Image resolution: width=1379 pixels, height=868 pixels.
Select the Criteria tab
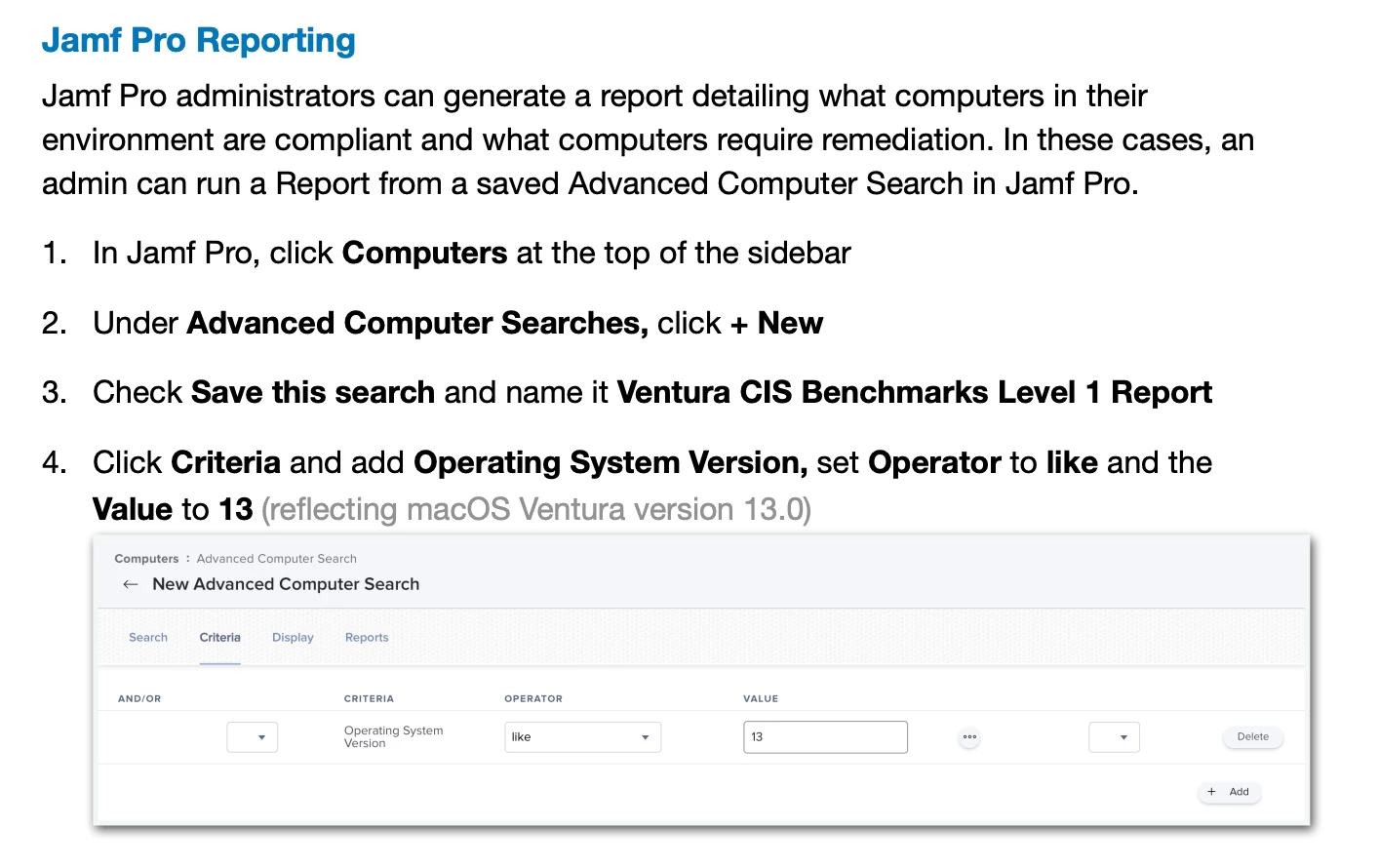pos(219,638)
